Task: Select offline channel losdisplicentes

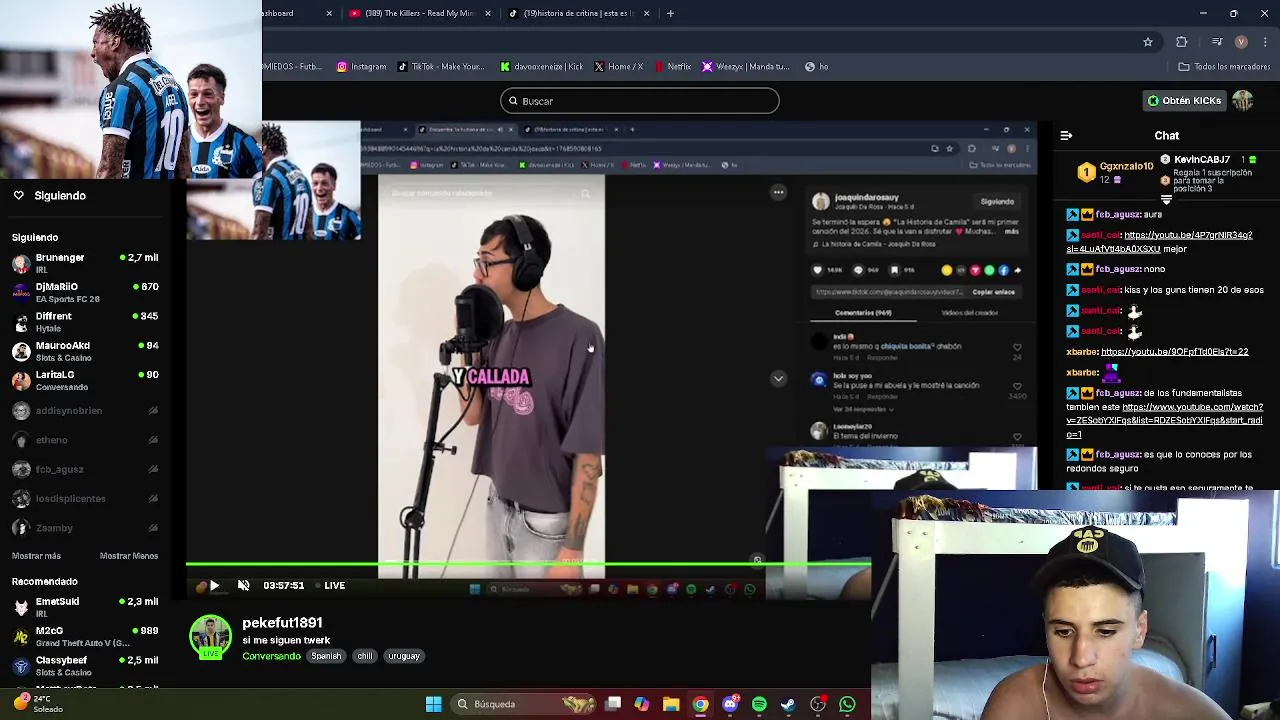Action: click(x=85, y=498)
